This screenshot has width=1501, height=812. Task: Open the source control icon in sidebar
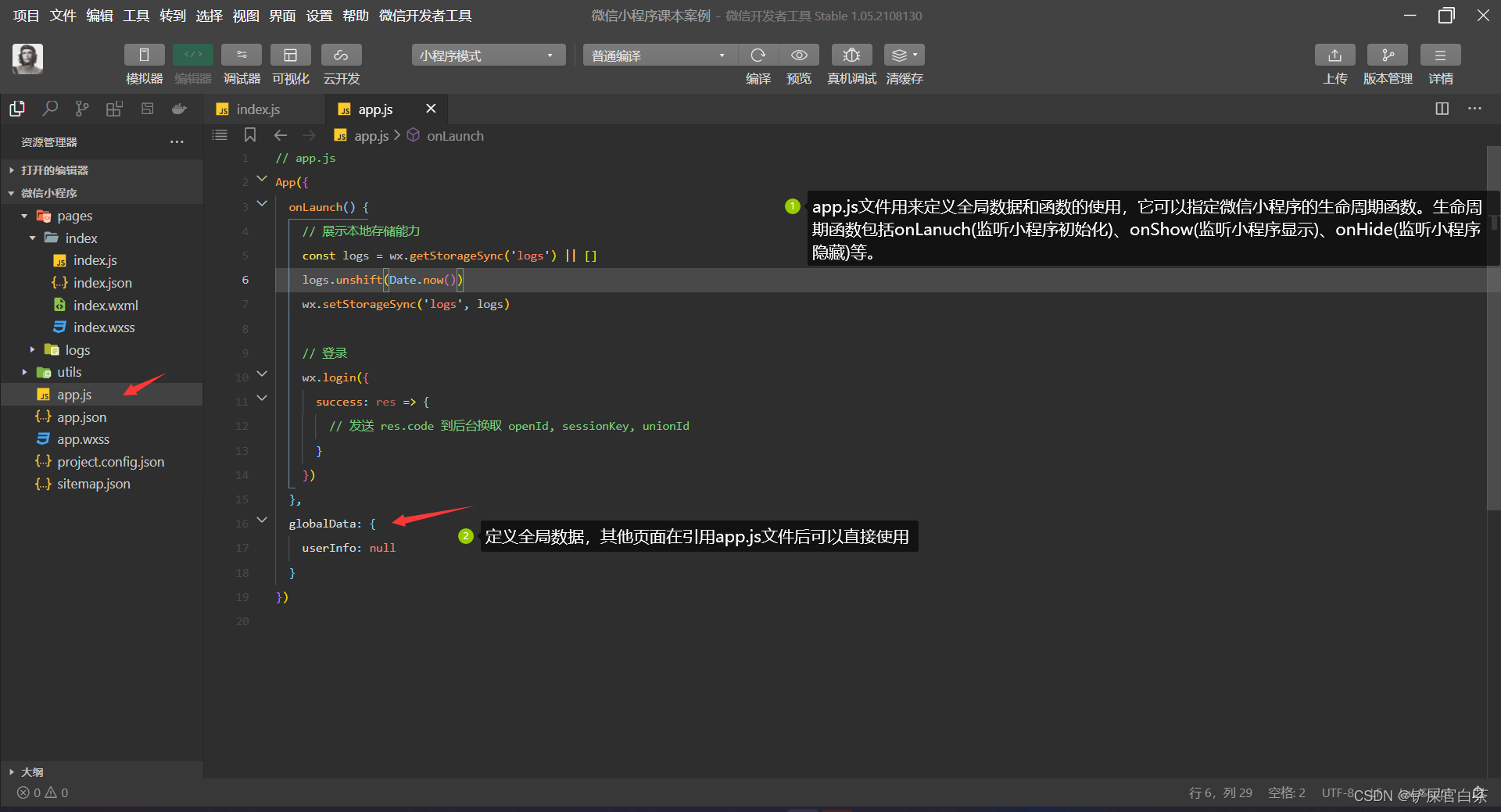point(82,109)
